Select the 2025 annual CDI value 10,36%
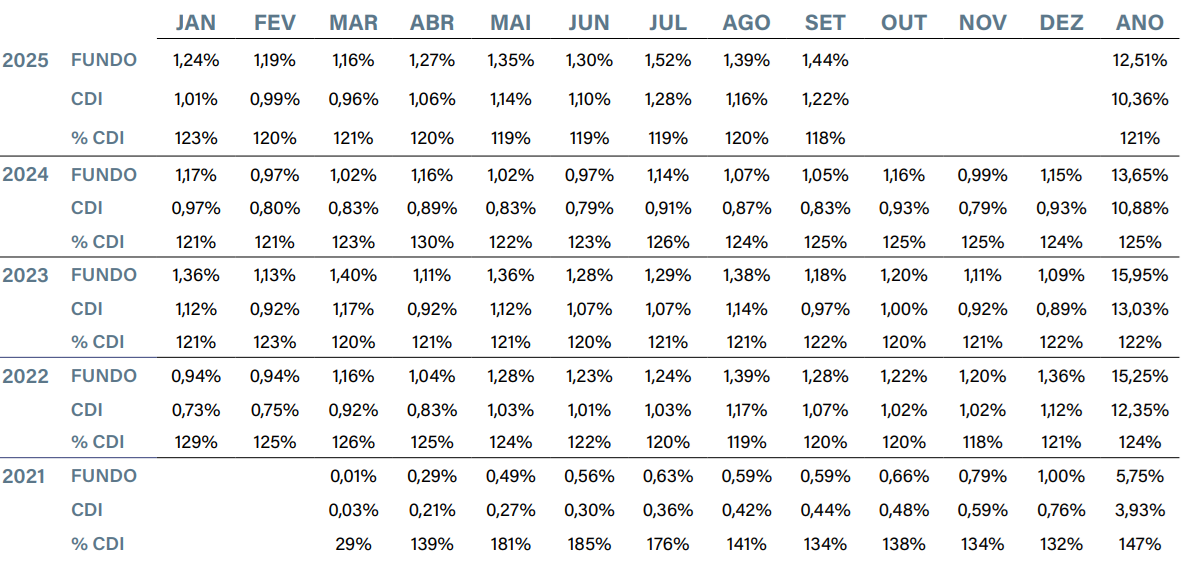The width and height of the screenshot is (1183, 564). 1140,99
